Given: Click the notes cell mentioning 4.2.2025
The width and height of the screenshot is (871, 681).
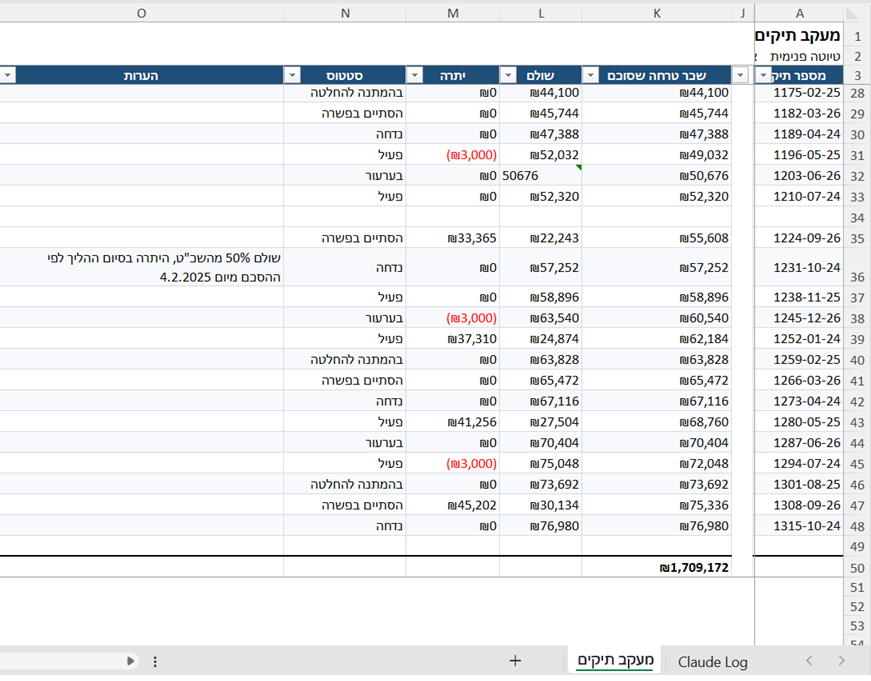Looking at the screenshot, I should pyautogui.click(x=141, y=268).
